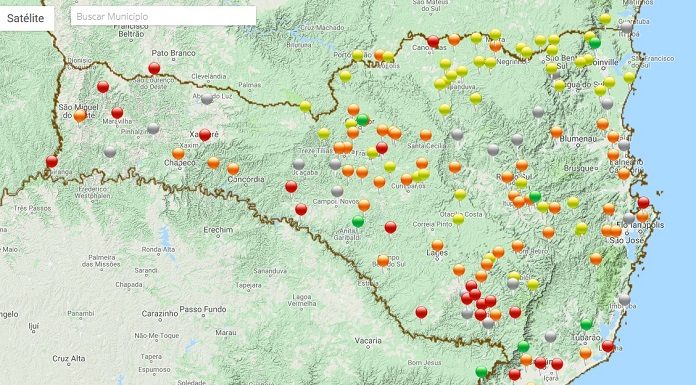This screenshot has width=696, height=385.
Task: Switch the map to Satélite view
Action: point(26,18)
